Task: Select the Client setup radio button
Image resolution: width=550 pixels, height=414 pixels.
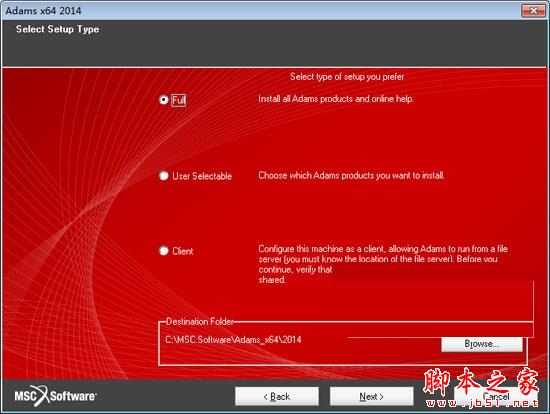Action: [163, 251]
